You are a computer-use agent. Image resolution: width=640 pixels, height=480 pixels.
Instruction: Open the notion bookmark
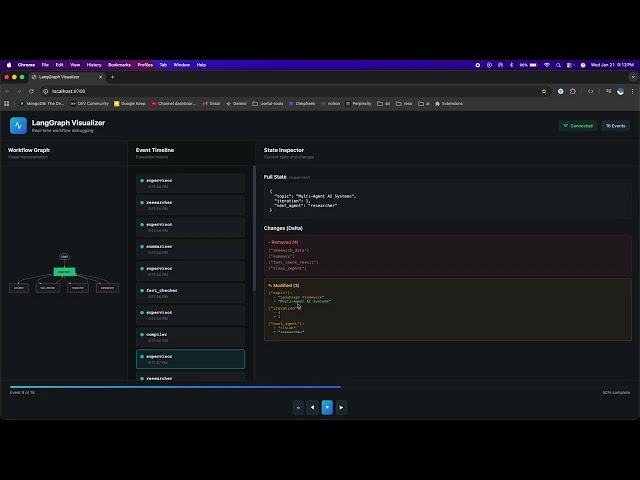click(331, 104)
